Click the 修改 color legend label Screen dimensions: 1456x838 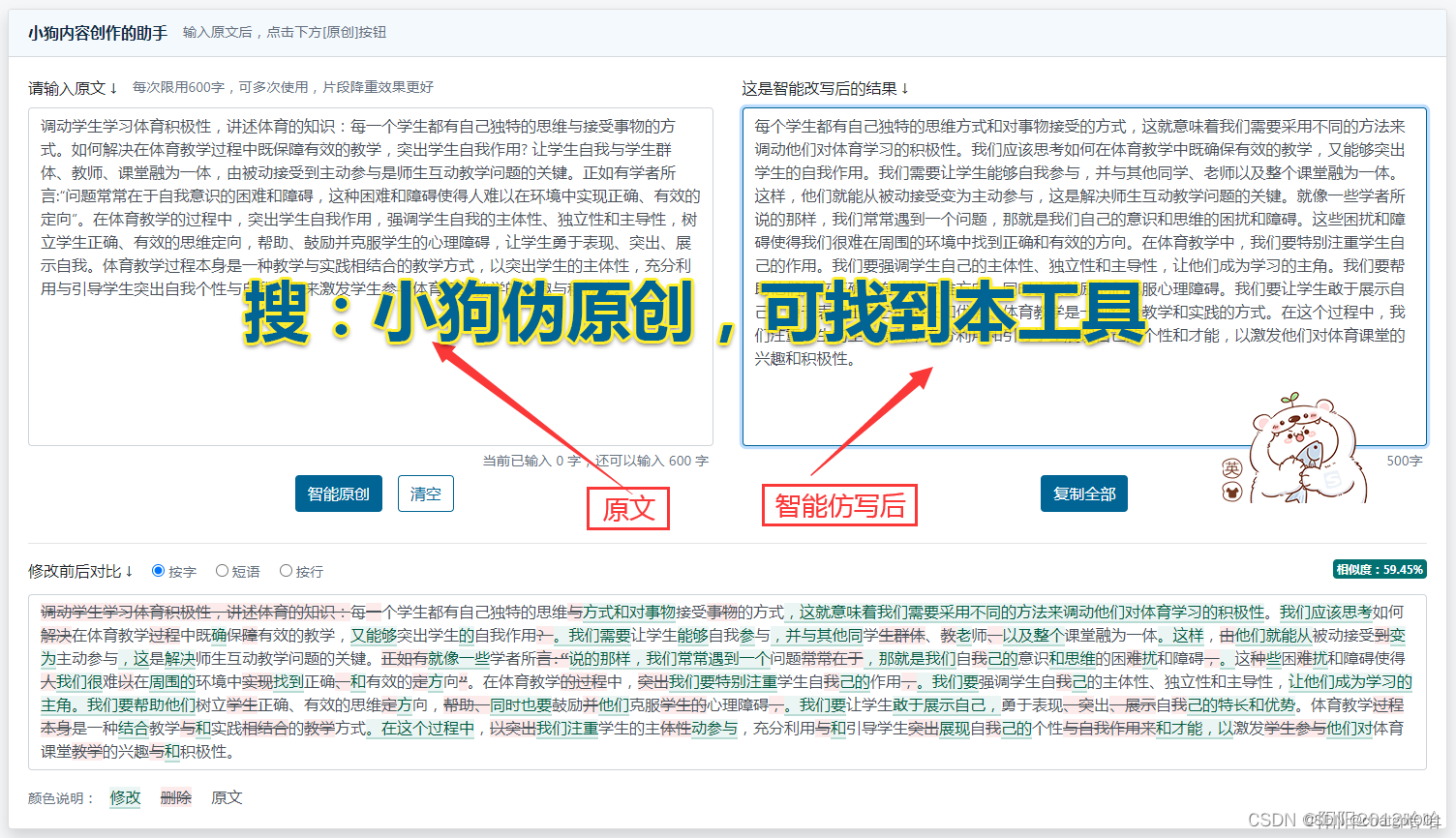click(x=125, y=797)
